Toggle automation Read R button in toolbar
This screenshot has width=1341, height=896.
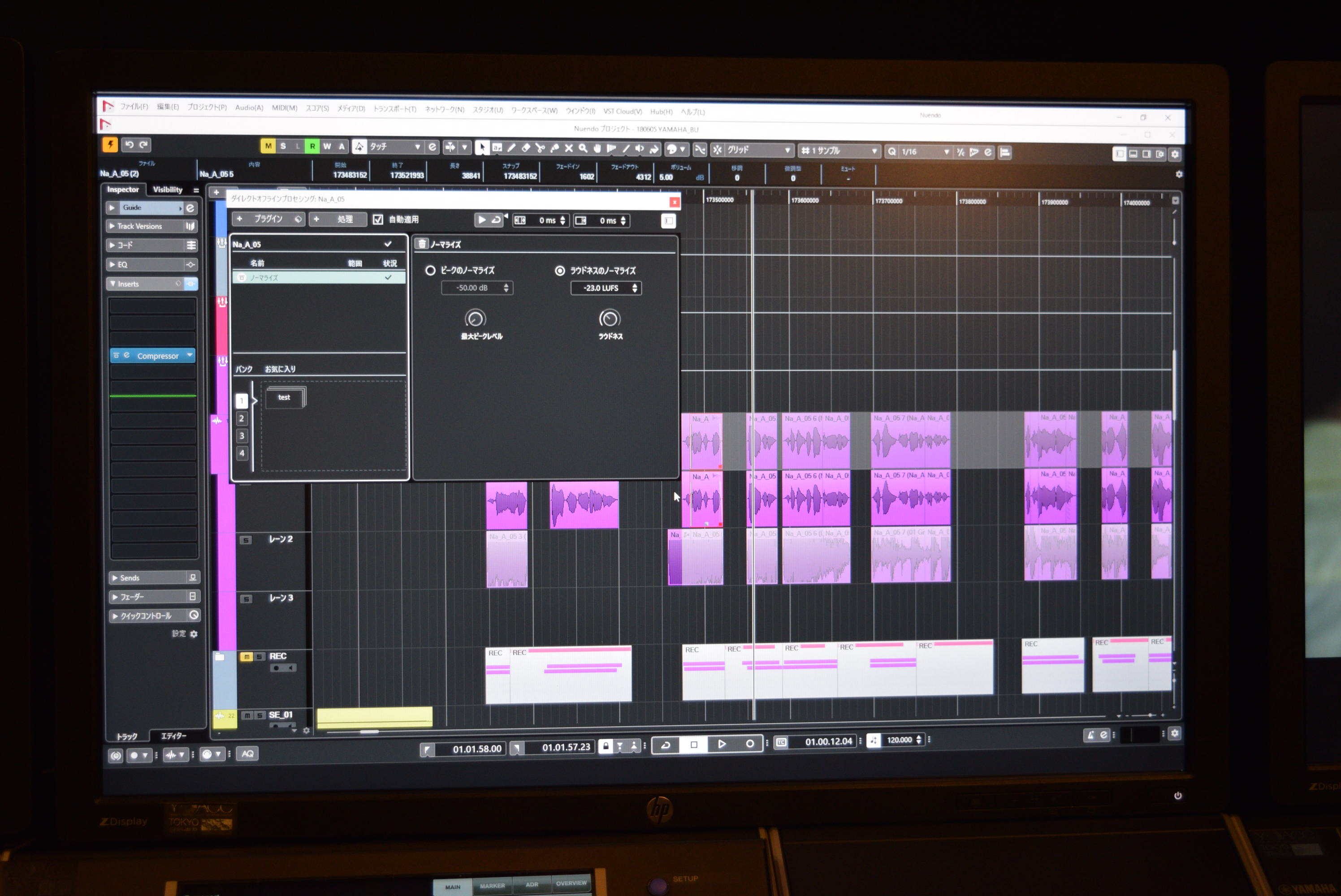point(312,146)
